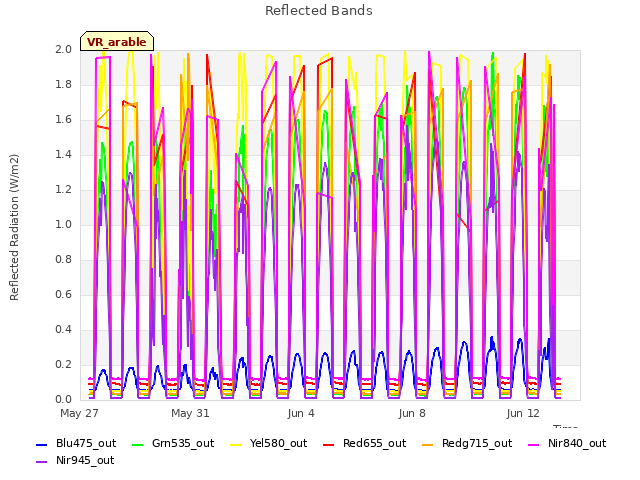
Task: Click the 1.8 y-axis tick label
Action: [x=64, y=84]
